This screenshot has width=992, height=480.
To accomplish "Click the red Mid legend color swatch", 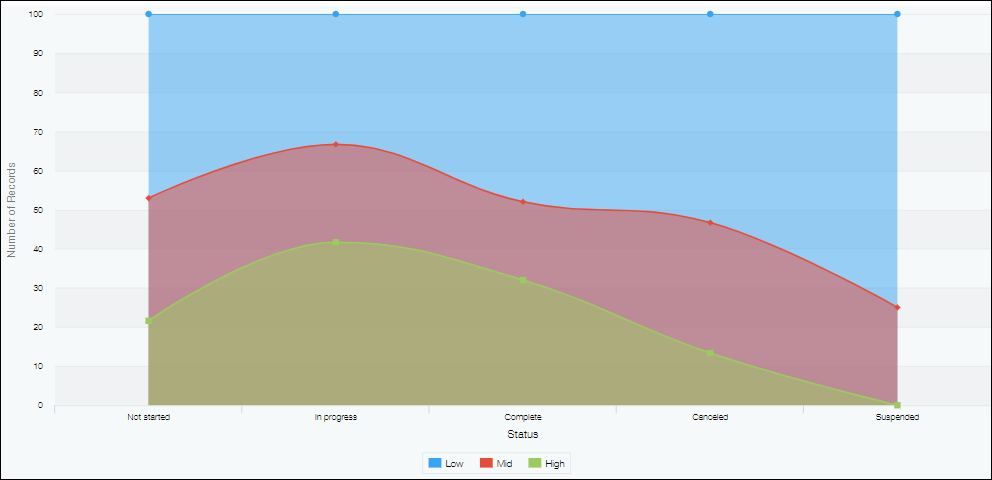I will [486, 463].
